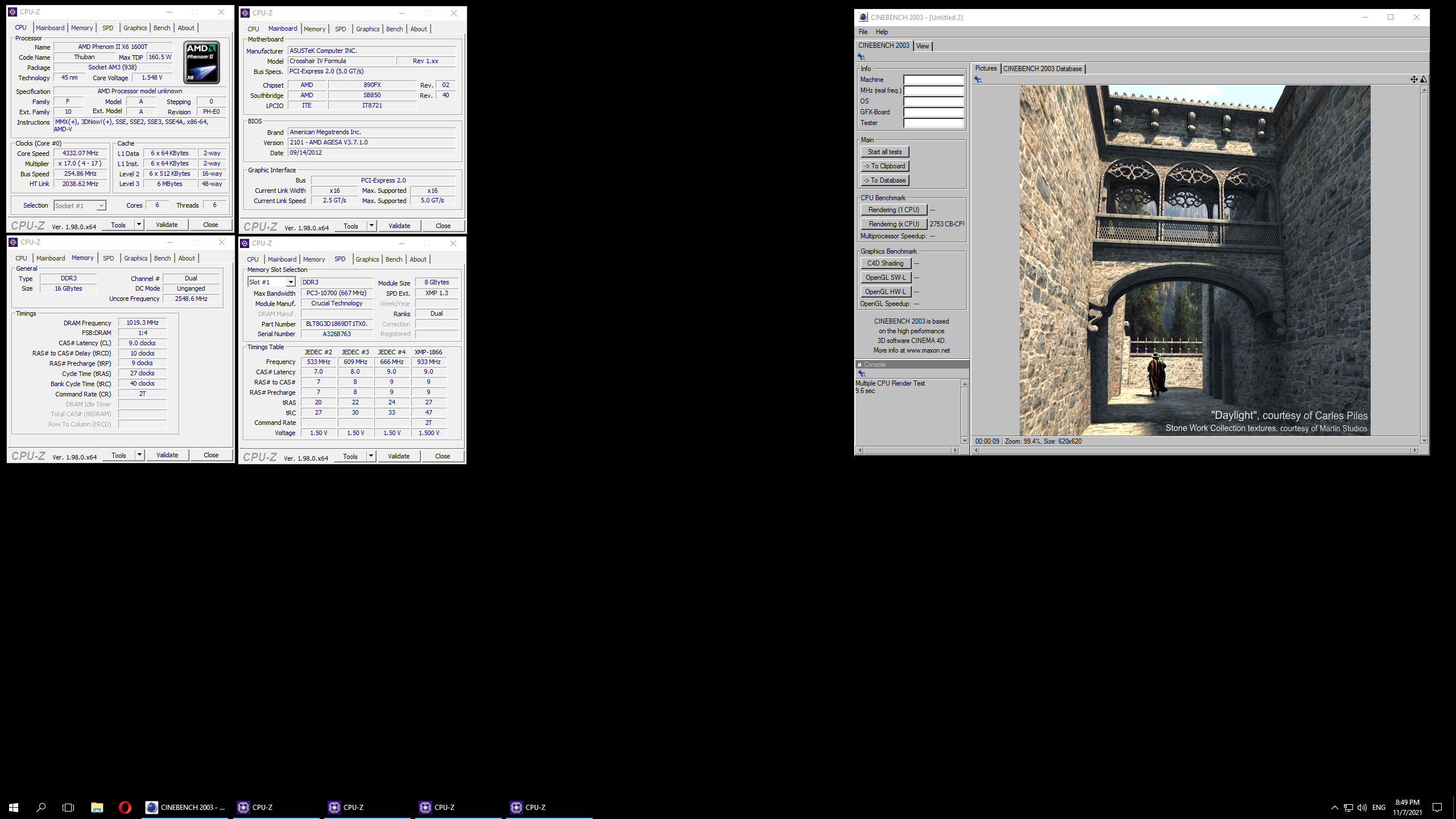Viewport: 1456px width, 819px height.
Task: Select the Pictures tab in CINEBENCH
Action: click(x=986, y=68)
